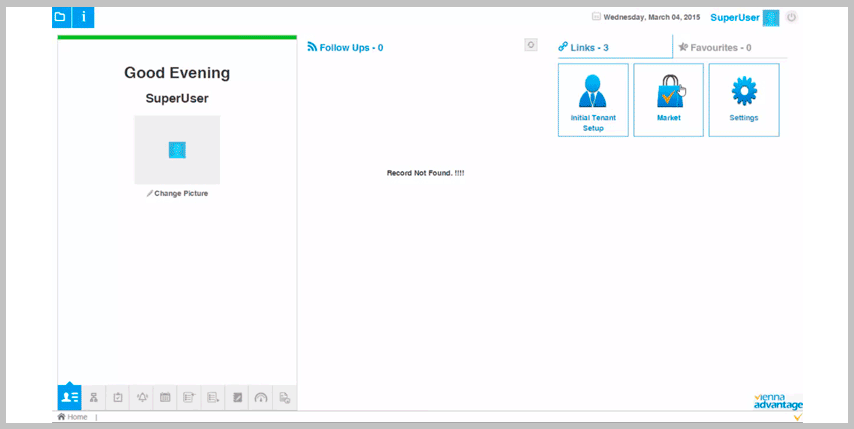Screen dimensions: 854x429
Task: Open the list-with-plus tab icon
Action: [x=189, y=397]
